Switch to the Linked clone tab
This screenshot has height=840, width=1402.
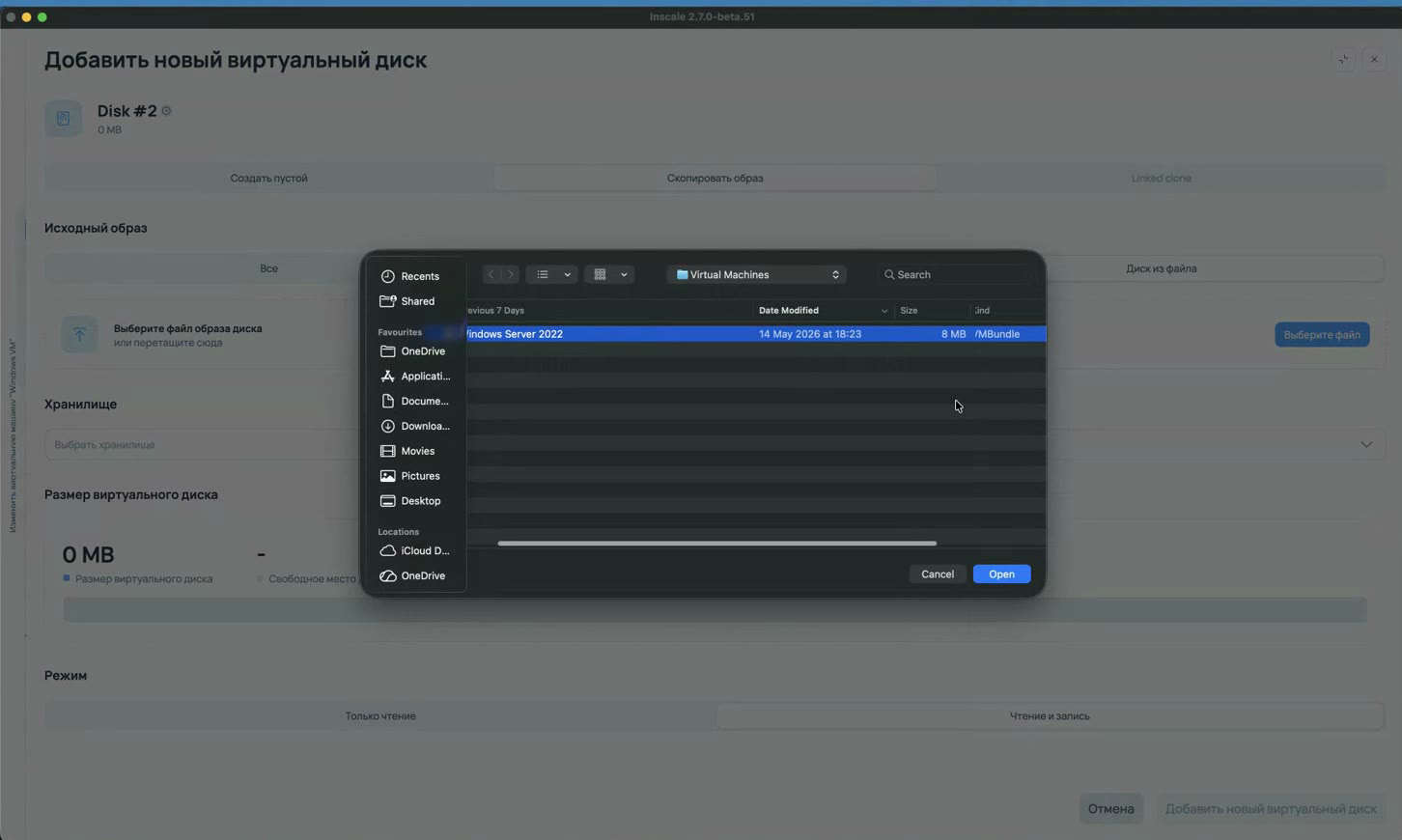(1161, 179)
